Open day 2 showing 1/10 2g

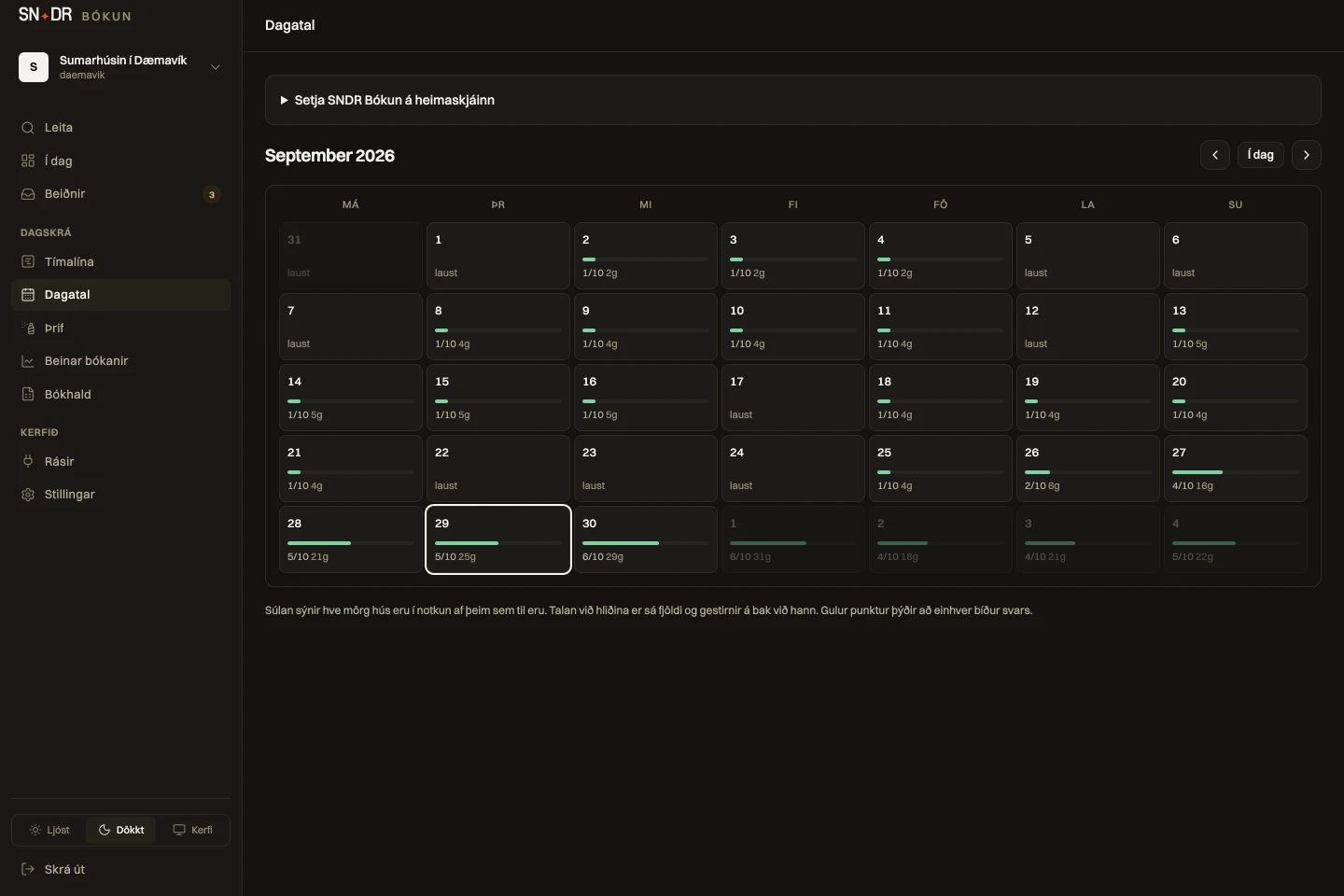pos(646,256)
